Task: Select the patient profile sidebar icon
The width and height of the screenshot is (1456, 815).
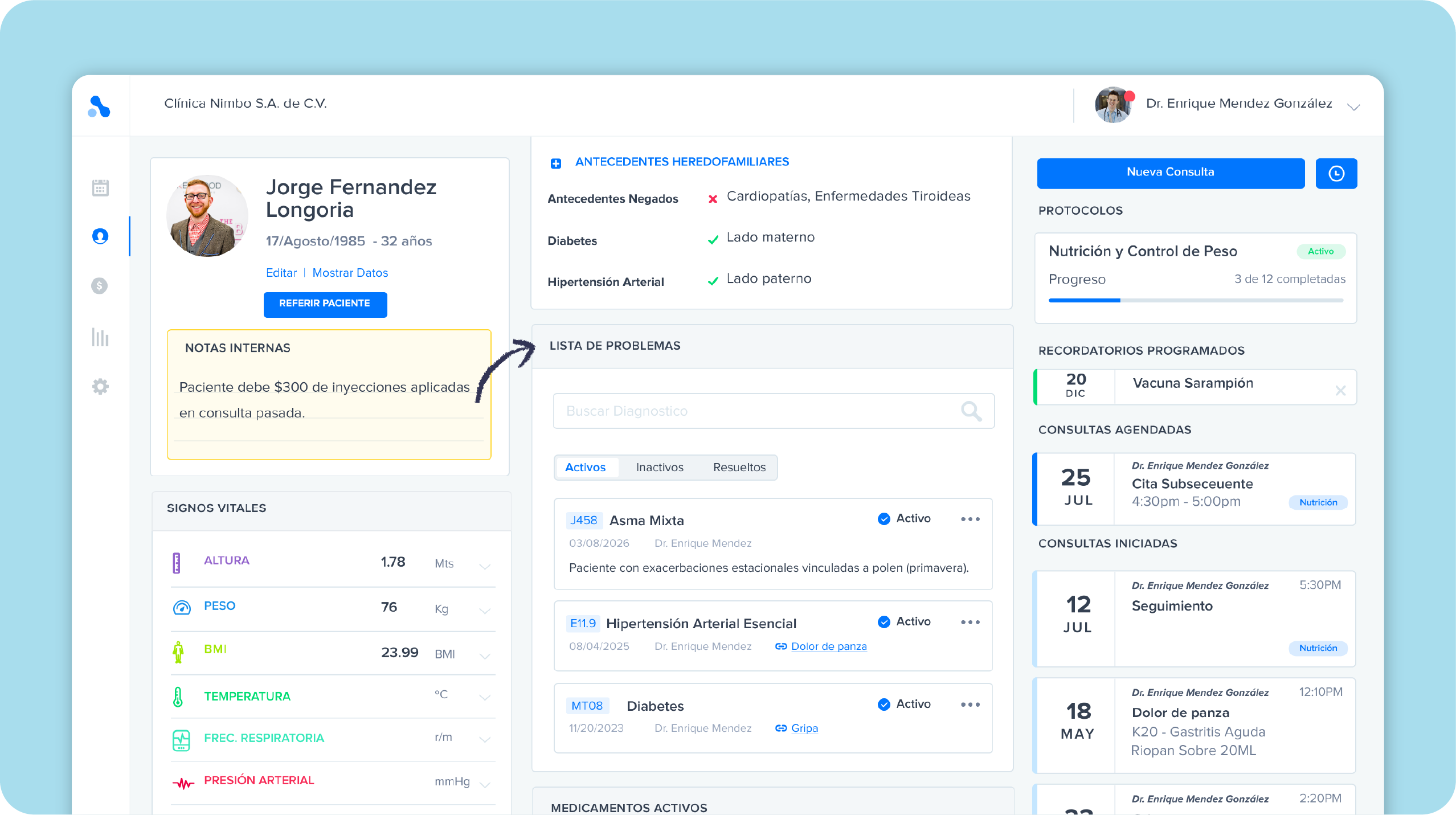Action: [x=100, y=236]
